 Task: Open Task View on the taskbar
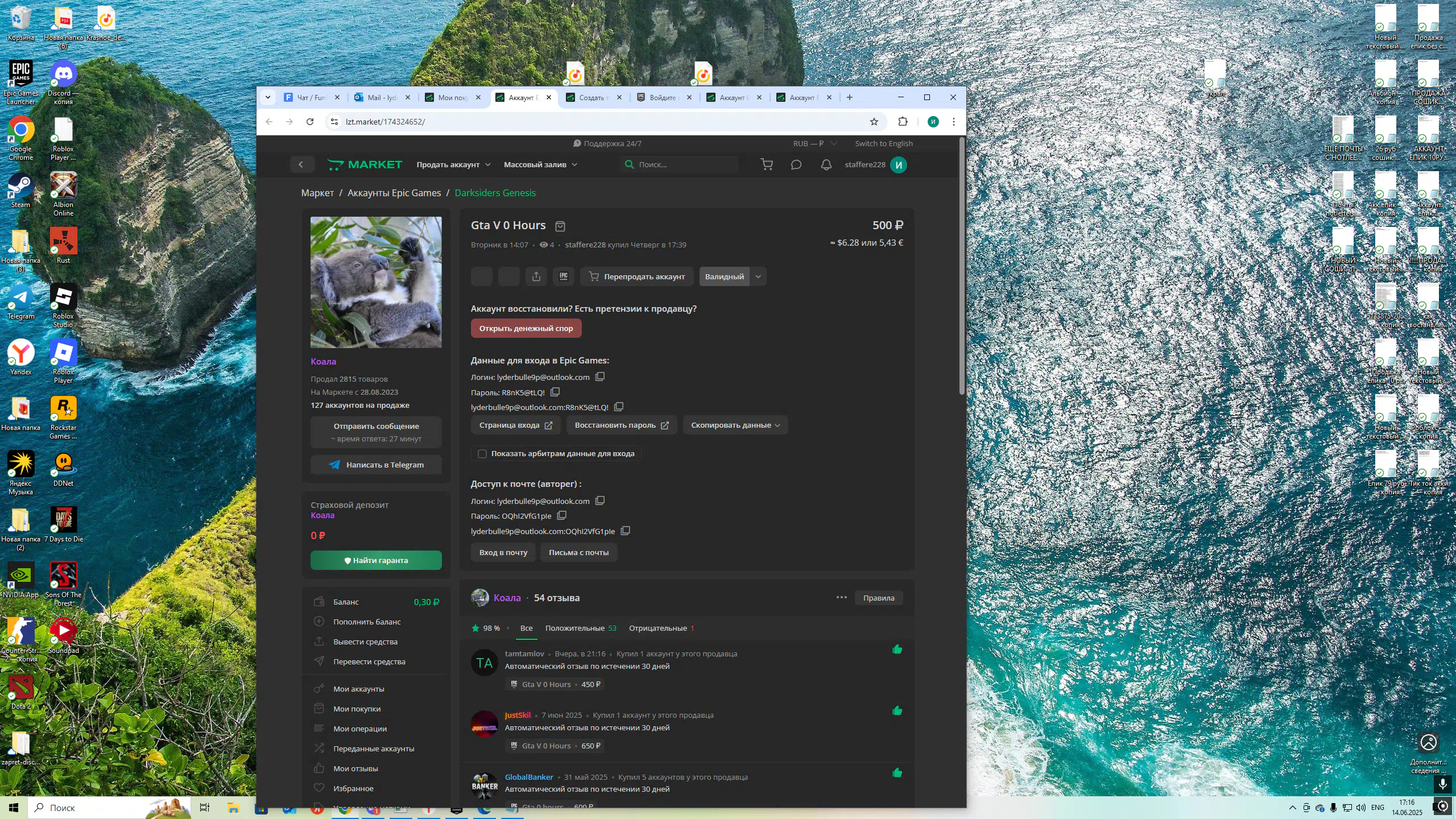[x=205, y=808]
